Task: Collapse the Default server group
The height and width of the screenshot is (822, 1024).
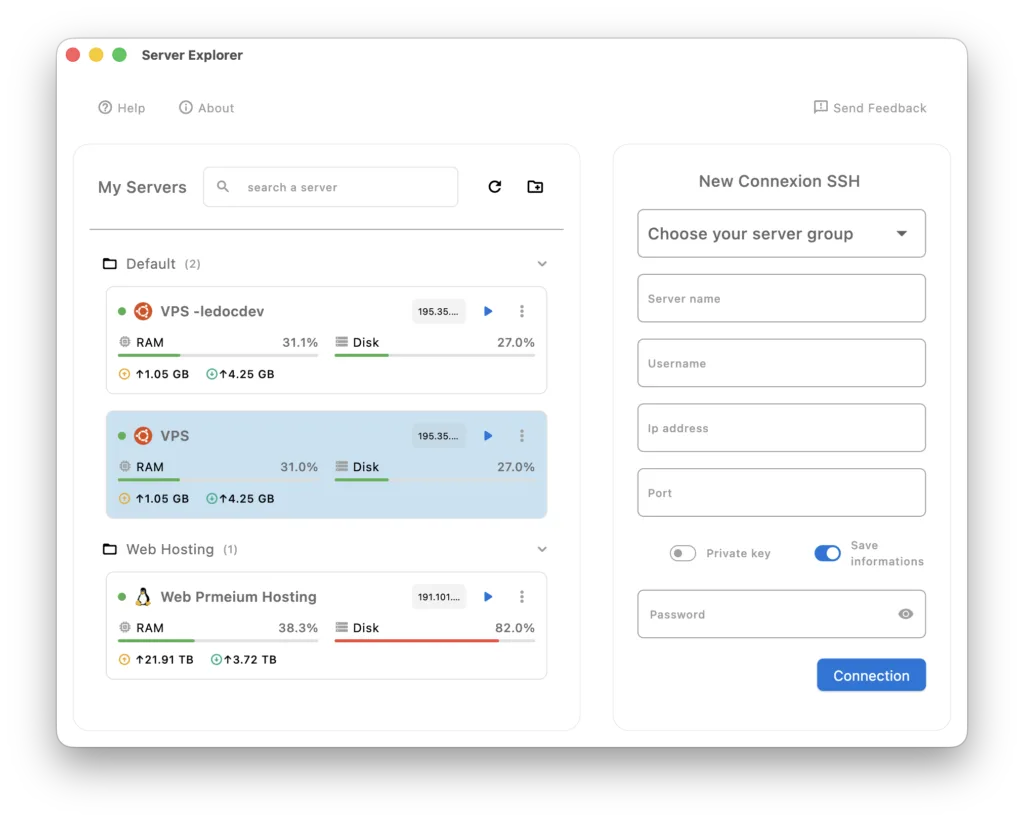Action: tap(541, 263)
